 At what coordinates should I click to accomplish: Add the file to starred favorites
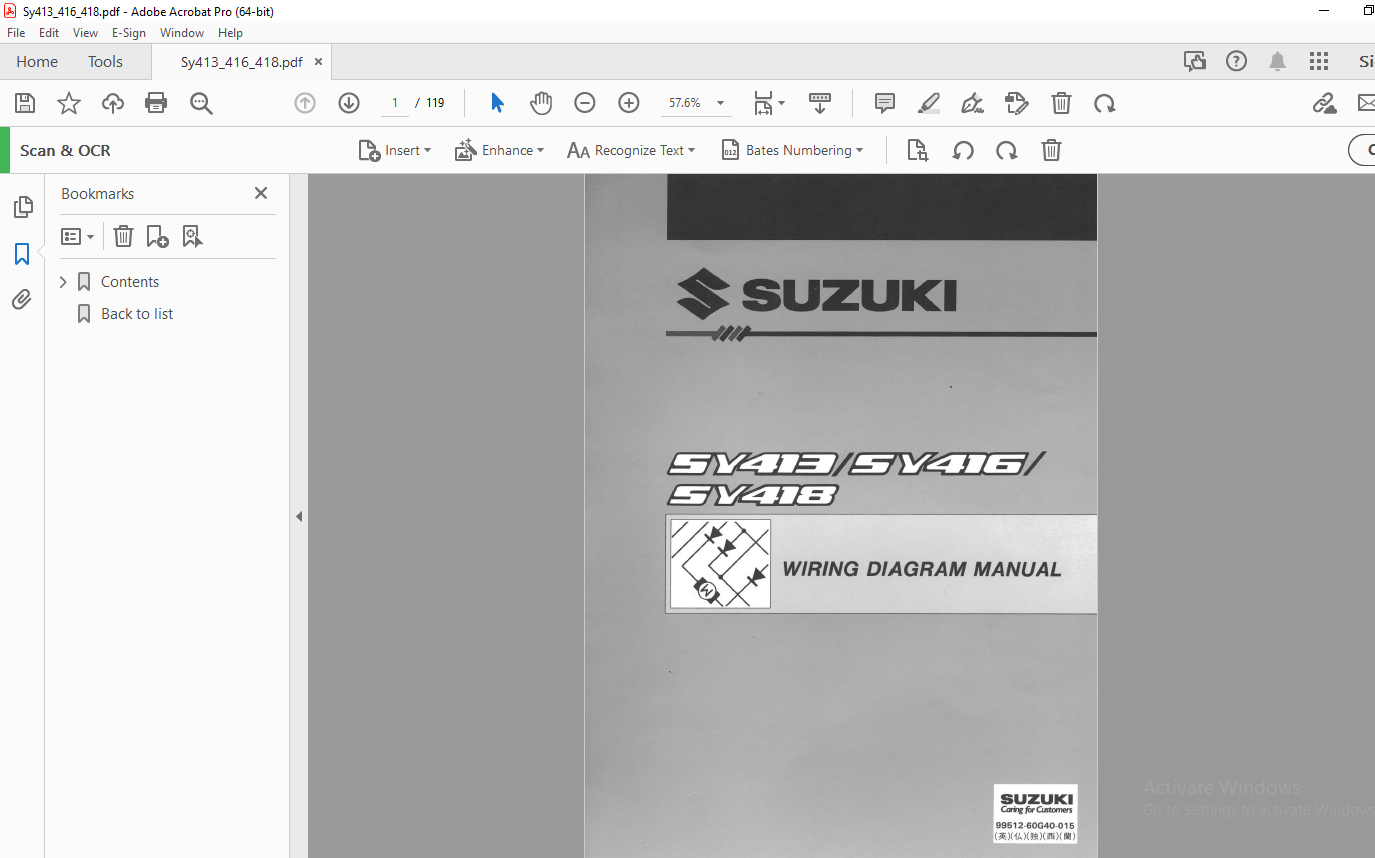click(x=69, y=103)
